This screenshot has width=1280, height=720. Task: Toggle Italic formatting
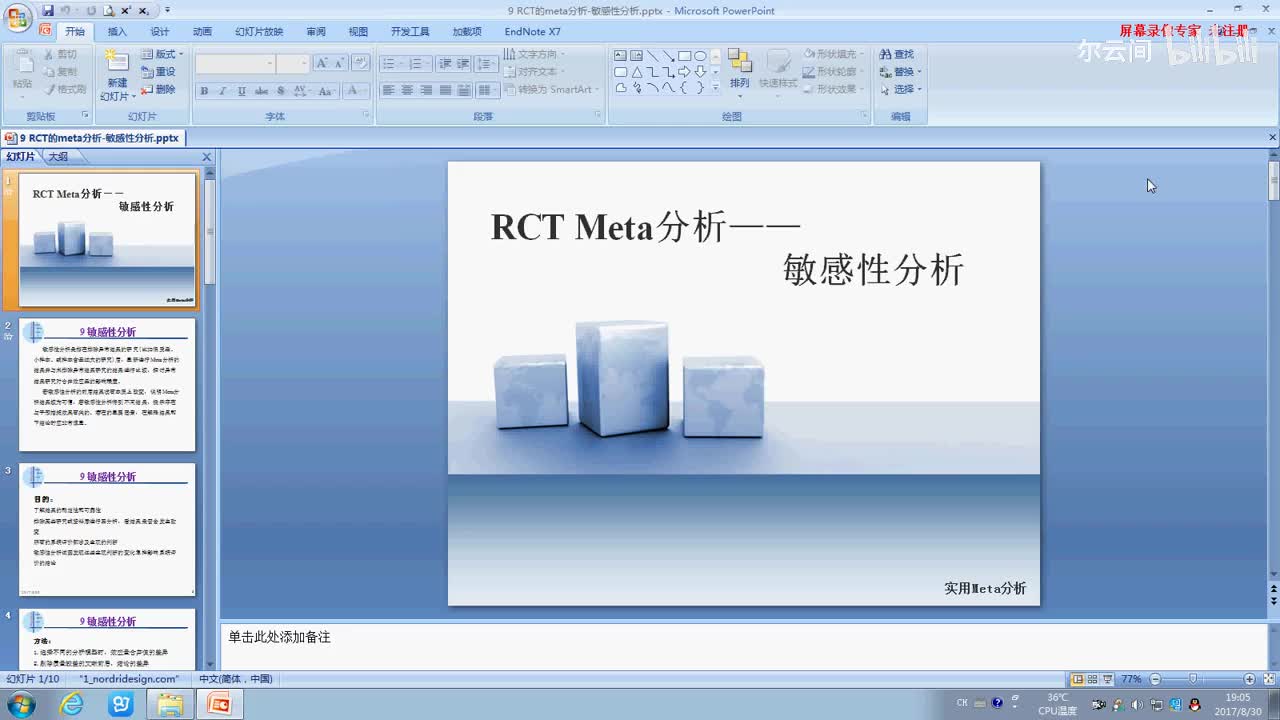pyautogui.click(x=223, y=91)
